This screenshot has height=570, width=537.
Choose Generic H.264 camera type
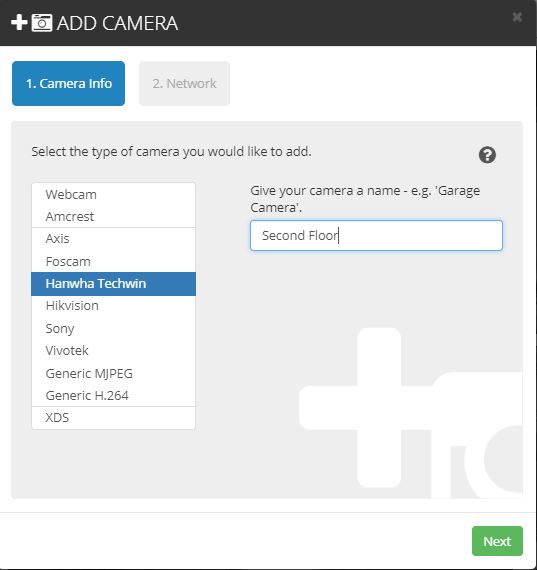coord(113,396)
